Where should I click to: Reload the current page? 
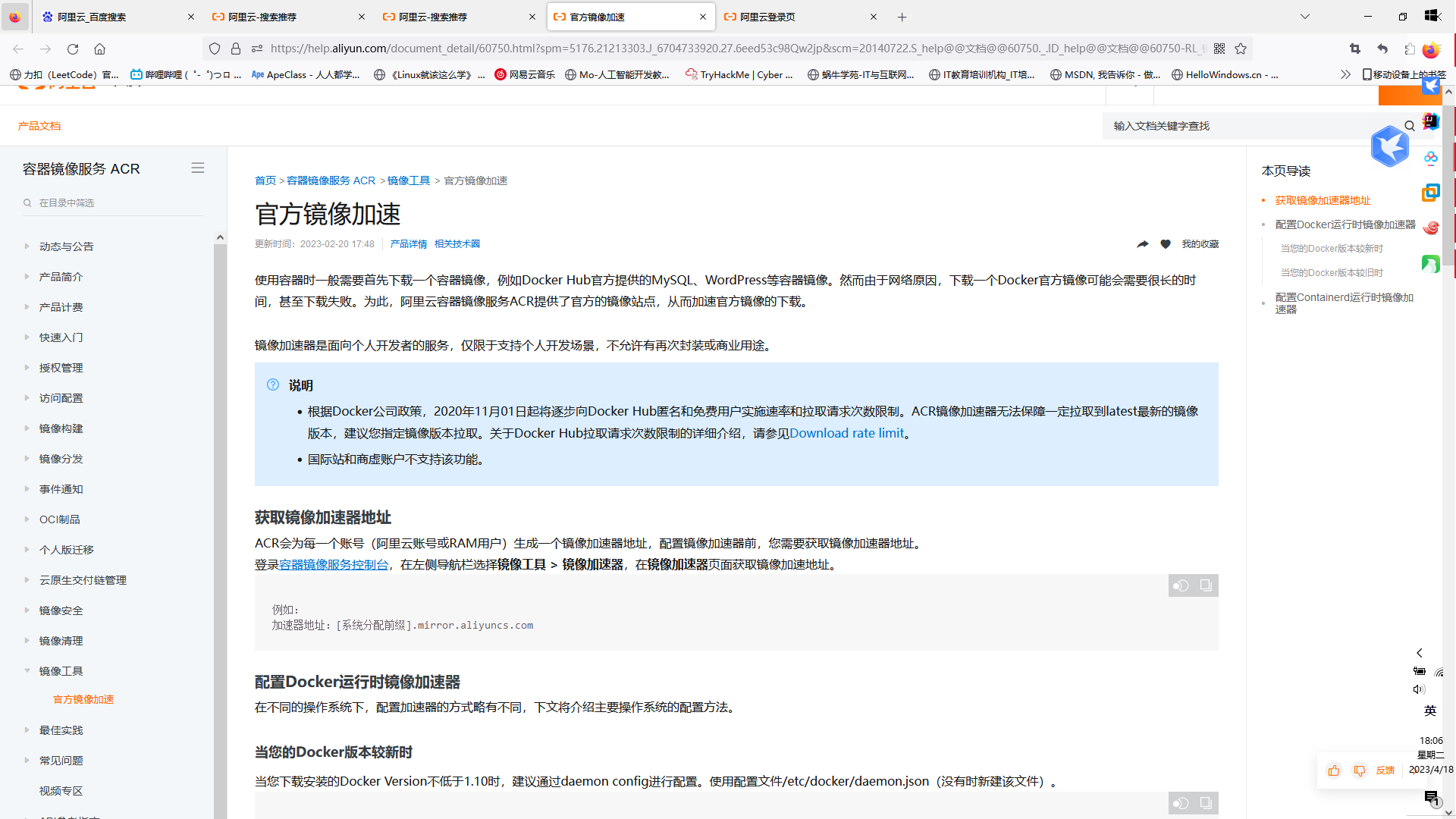(73, 49)
